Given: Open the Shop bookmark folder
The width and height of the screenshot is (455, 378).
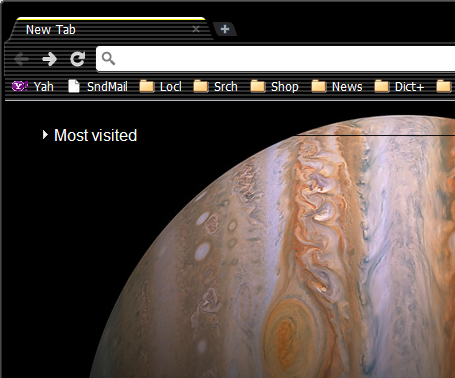Looking at the screenshot, I should [x=275, y=87].
